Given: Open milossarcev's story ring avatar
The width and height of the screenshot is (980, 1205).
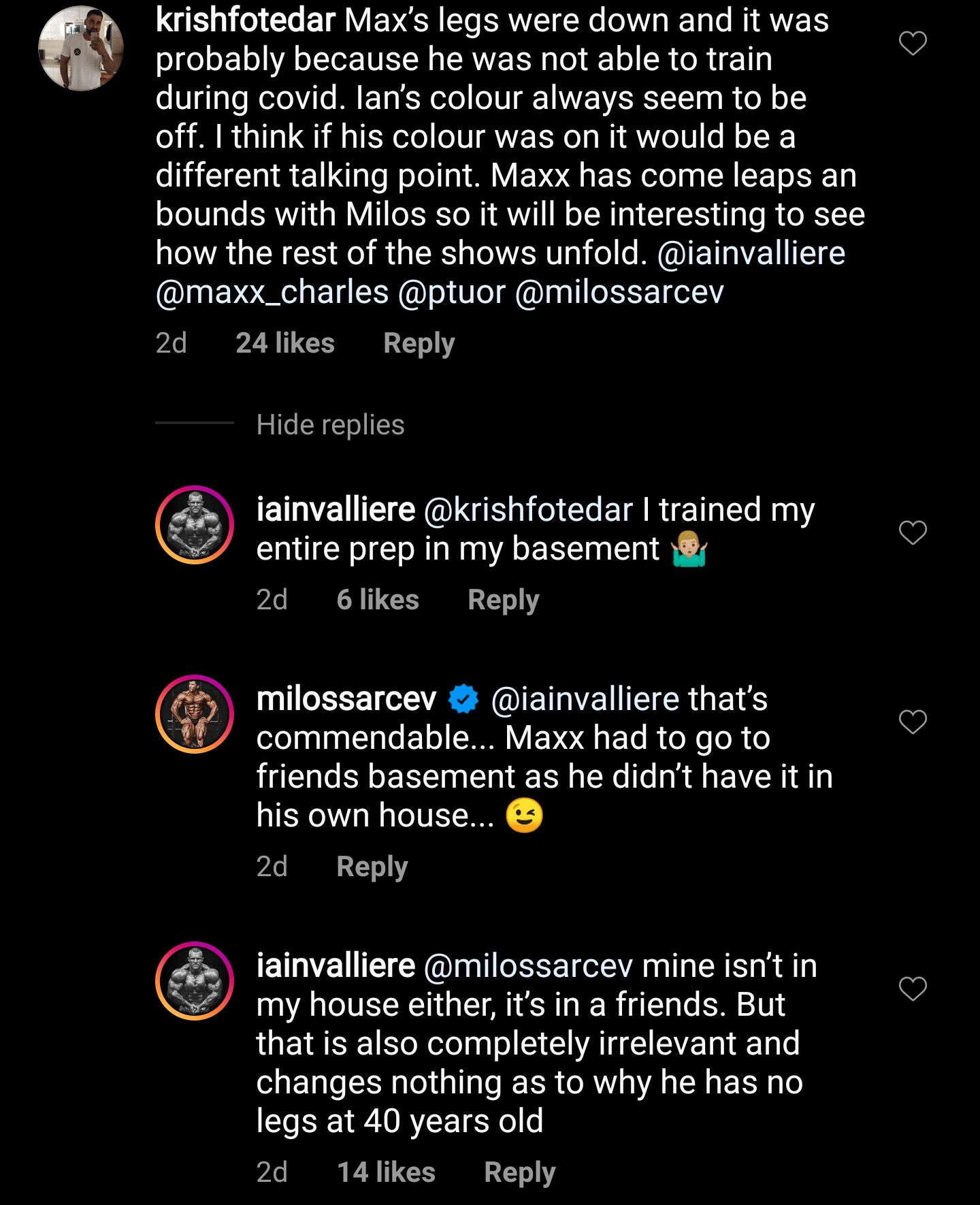Looking at the screenshot, I should [x=195, y=714].
